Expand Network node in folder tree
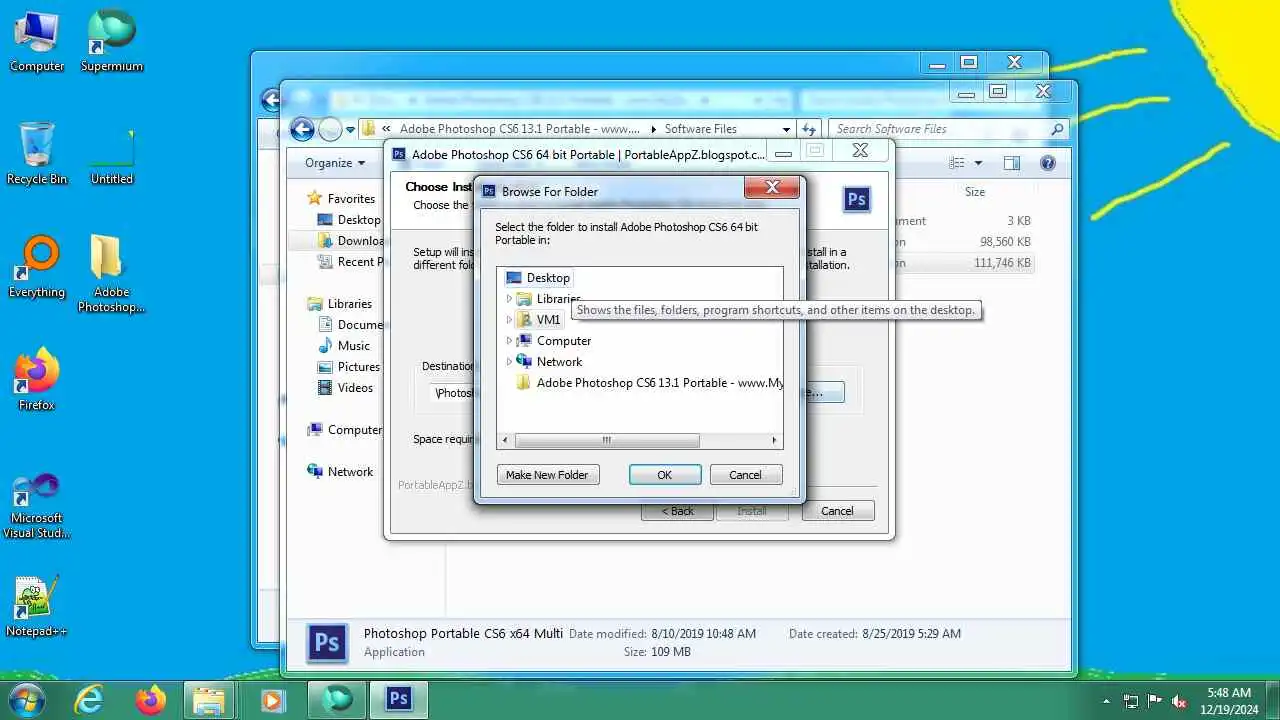This screenshot has width=1280, height=720. click(509, 362)
